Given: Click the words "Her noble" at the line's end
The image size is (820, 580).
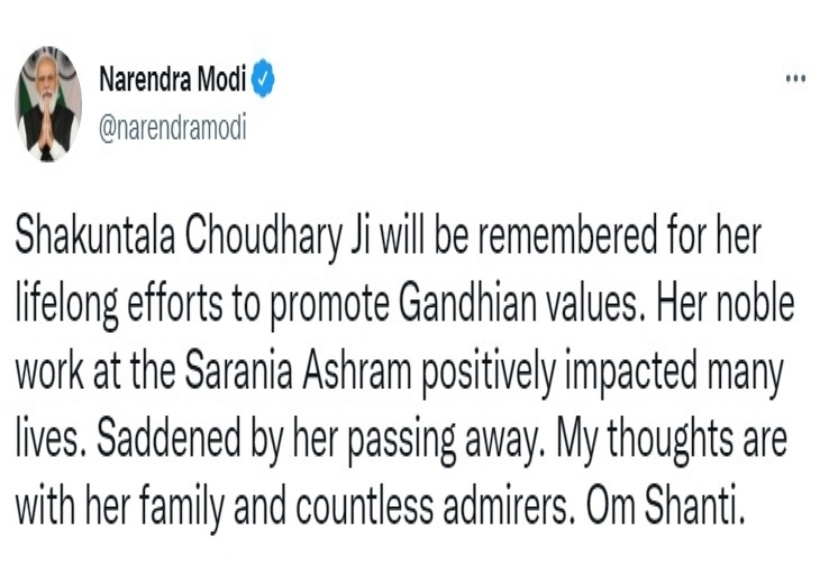Looking at the screenshot, I should point(726,303).
